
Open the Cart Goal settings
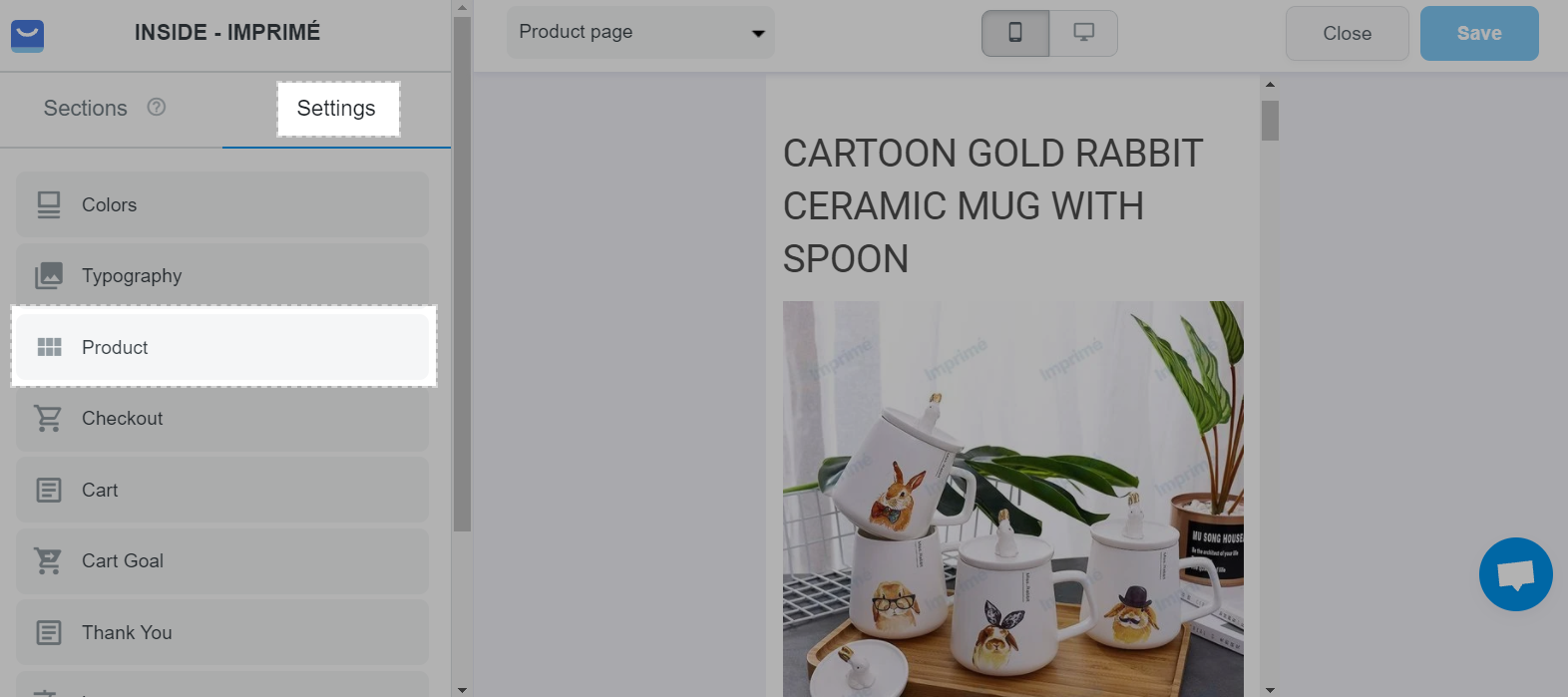pyautogui.click(x=222, y=560)
